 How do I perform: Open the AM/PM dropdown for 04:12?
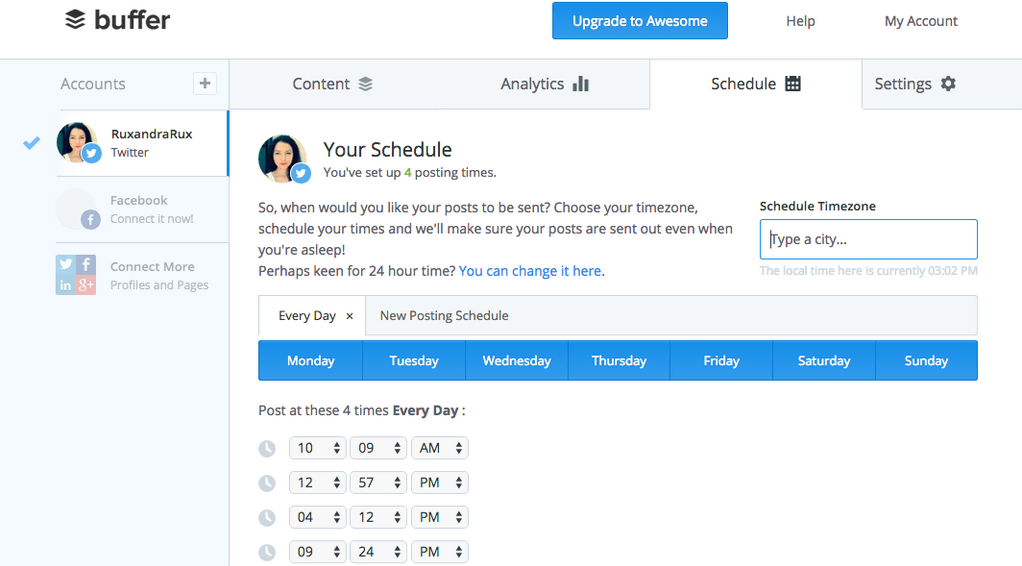[x=440, y=518]
